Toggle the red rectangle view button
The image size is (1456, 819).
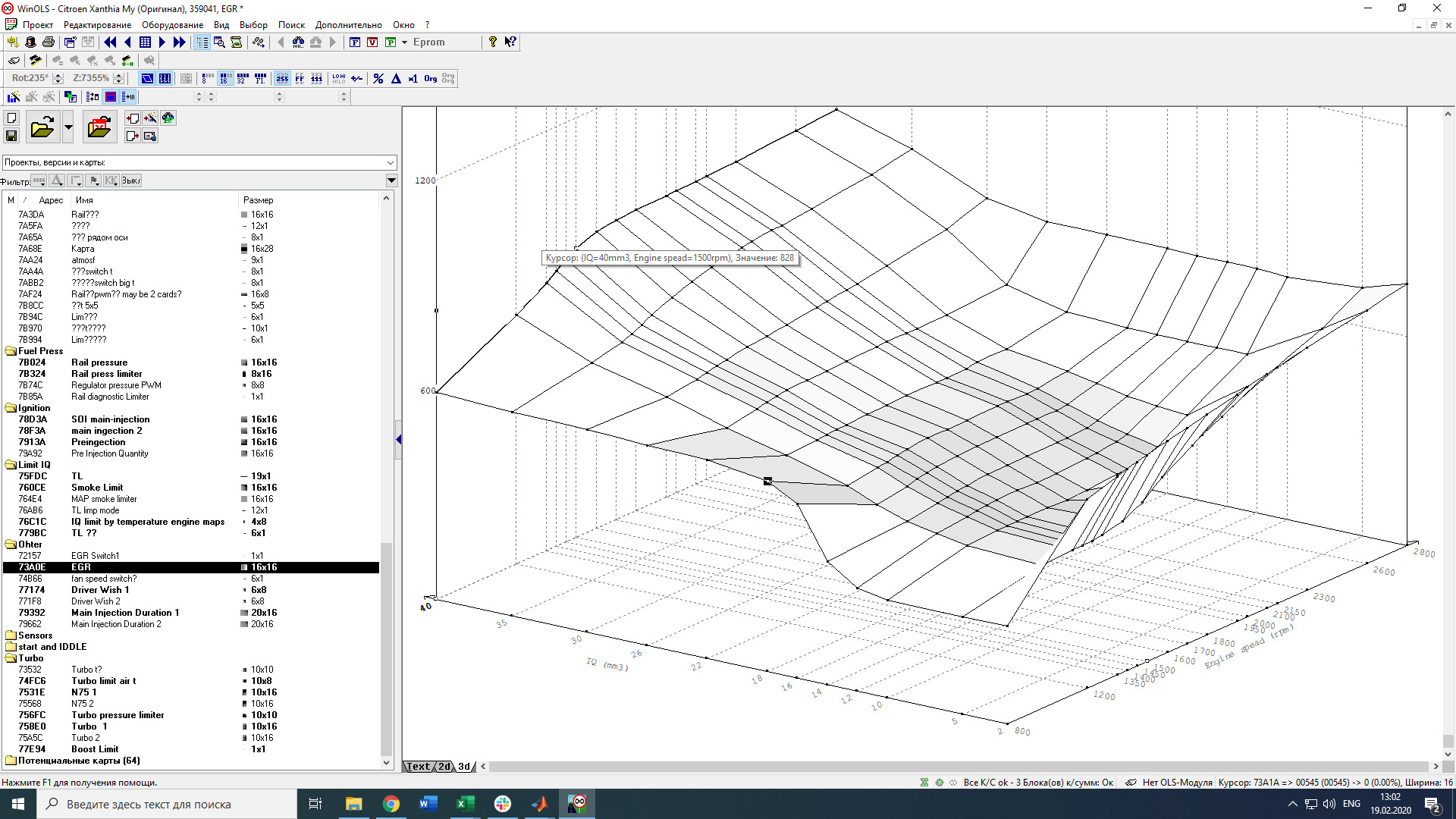pos(111,96)
